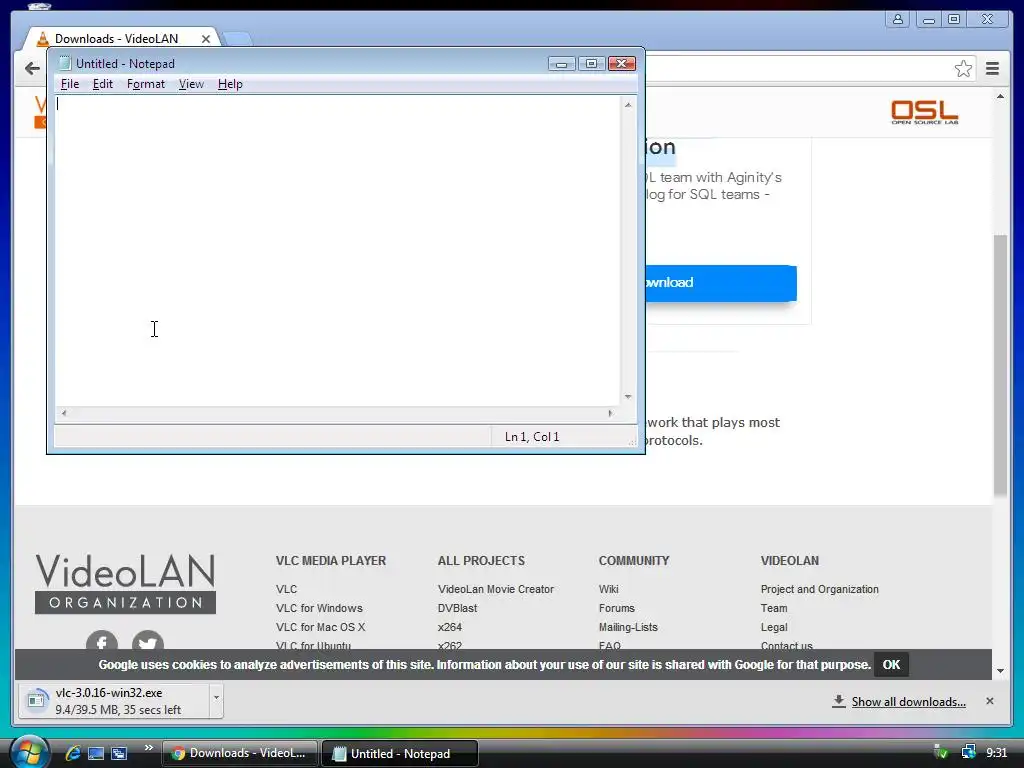Open the VideoLAN Twitter icon
This screenshot has height=768, width=1024.
(x=148, y=643)
